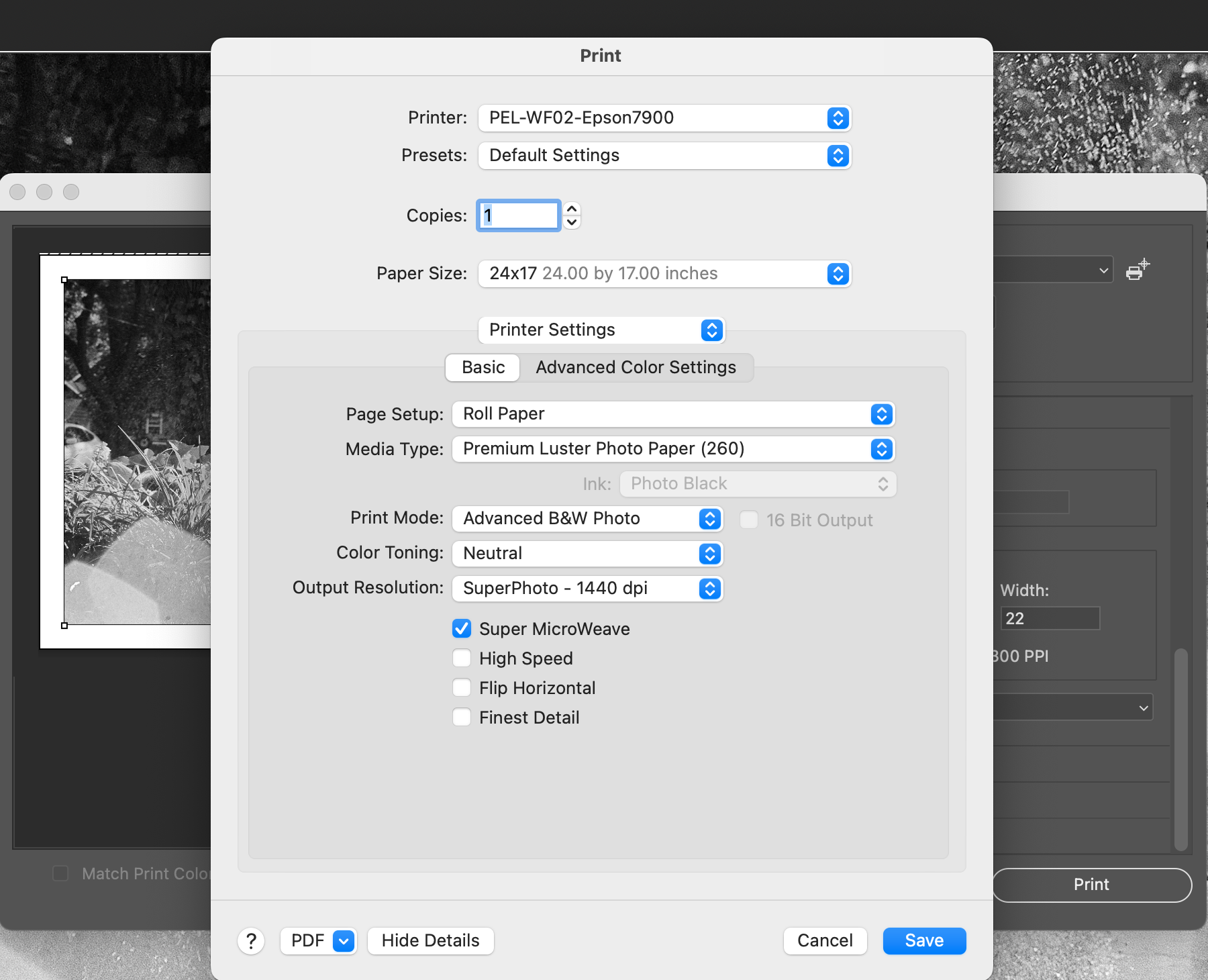Image resolution: width=1208 pixels, height=980 pixels.
Task: Click the help question mark button
Action: pyautogui.click(x=251, y=941)
